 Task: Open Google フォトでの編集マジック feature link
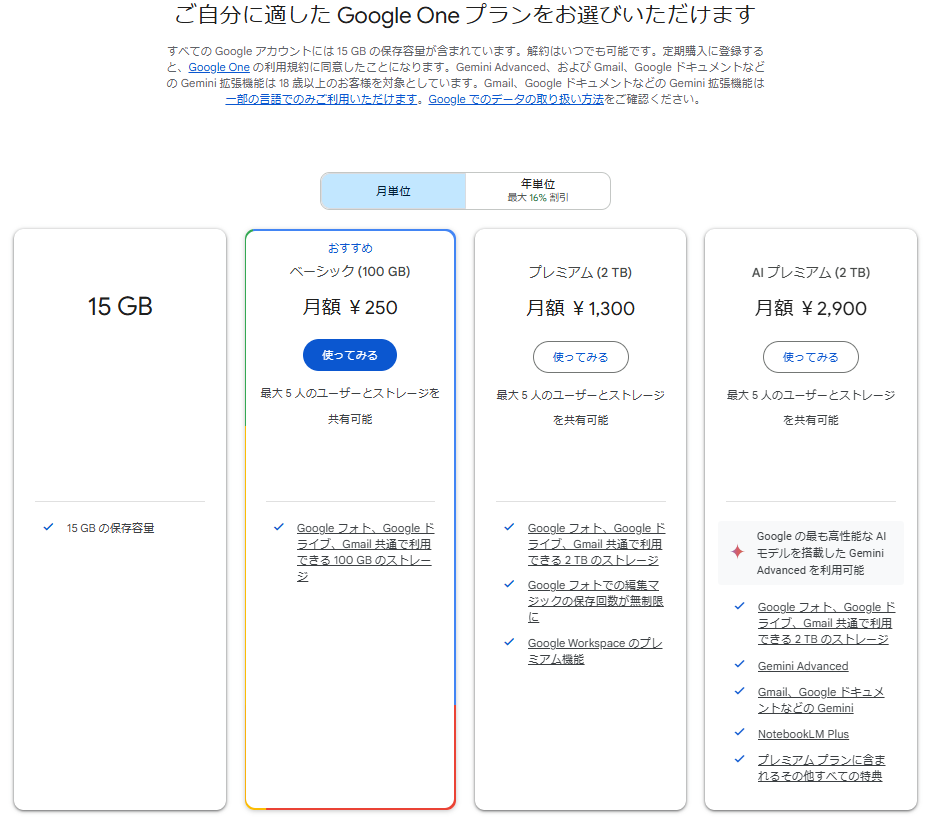pyautogui.click(x=595, y=601)
